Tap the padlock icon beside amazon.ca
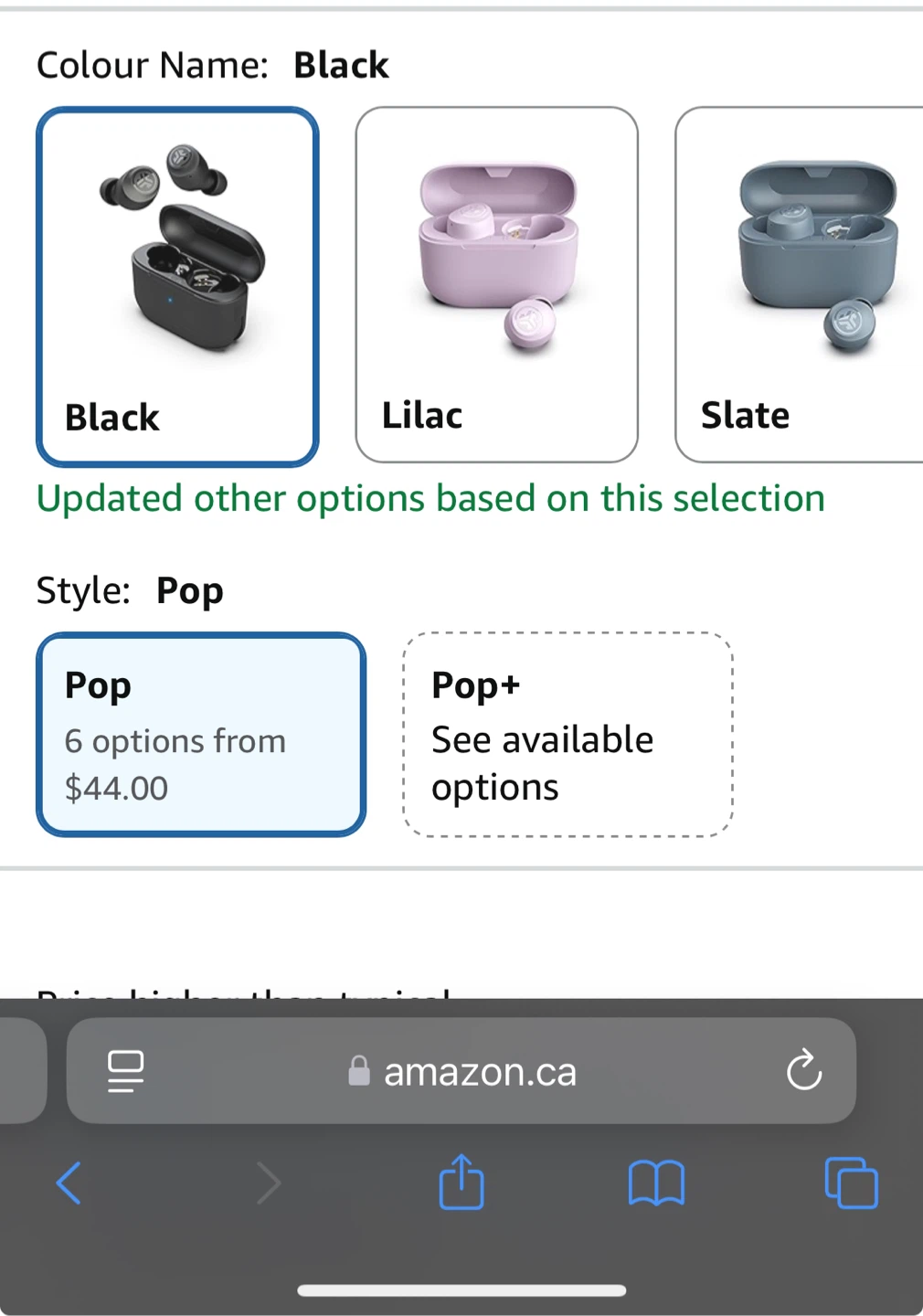923x1316 pixels. 359,1071
